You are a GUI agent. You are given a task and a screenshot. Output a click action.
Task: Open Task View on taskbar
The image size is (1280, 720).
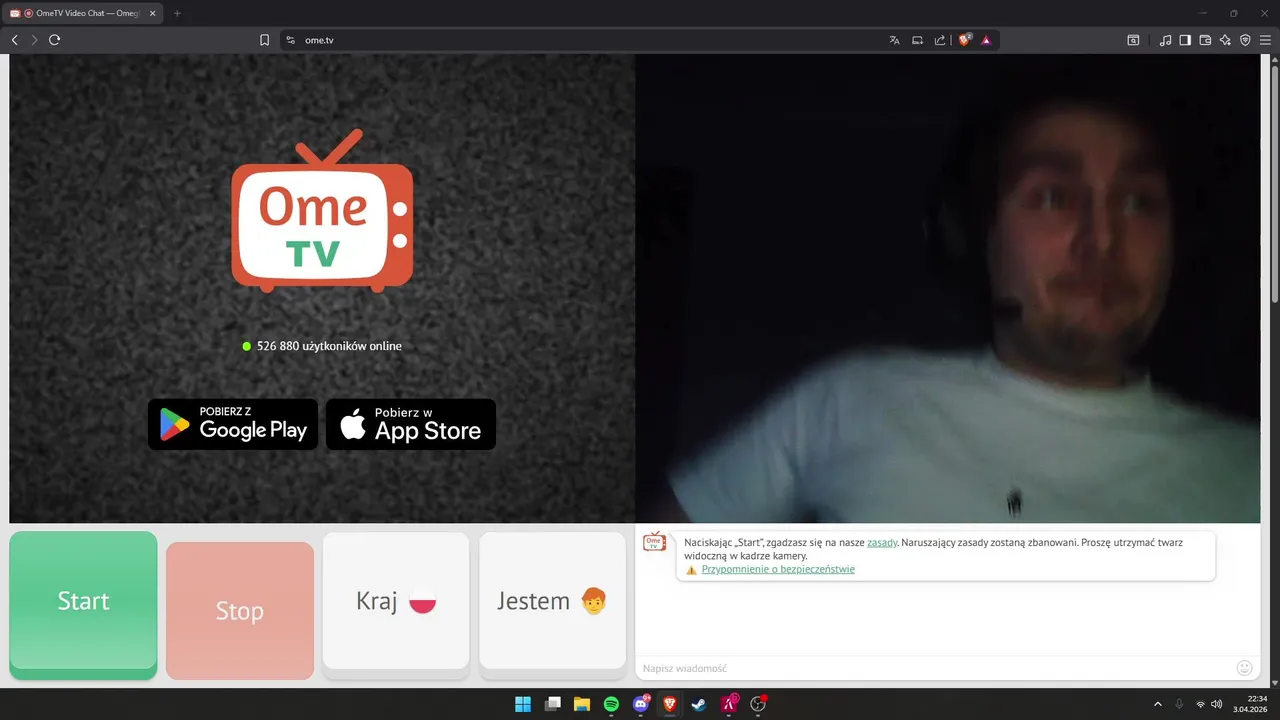(x=552, y=704)
